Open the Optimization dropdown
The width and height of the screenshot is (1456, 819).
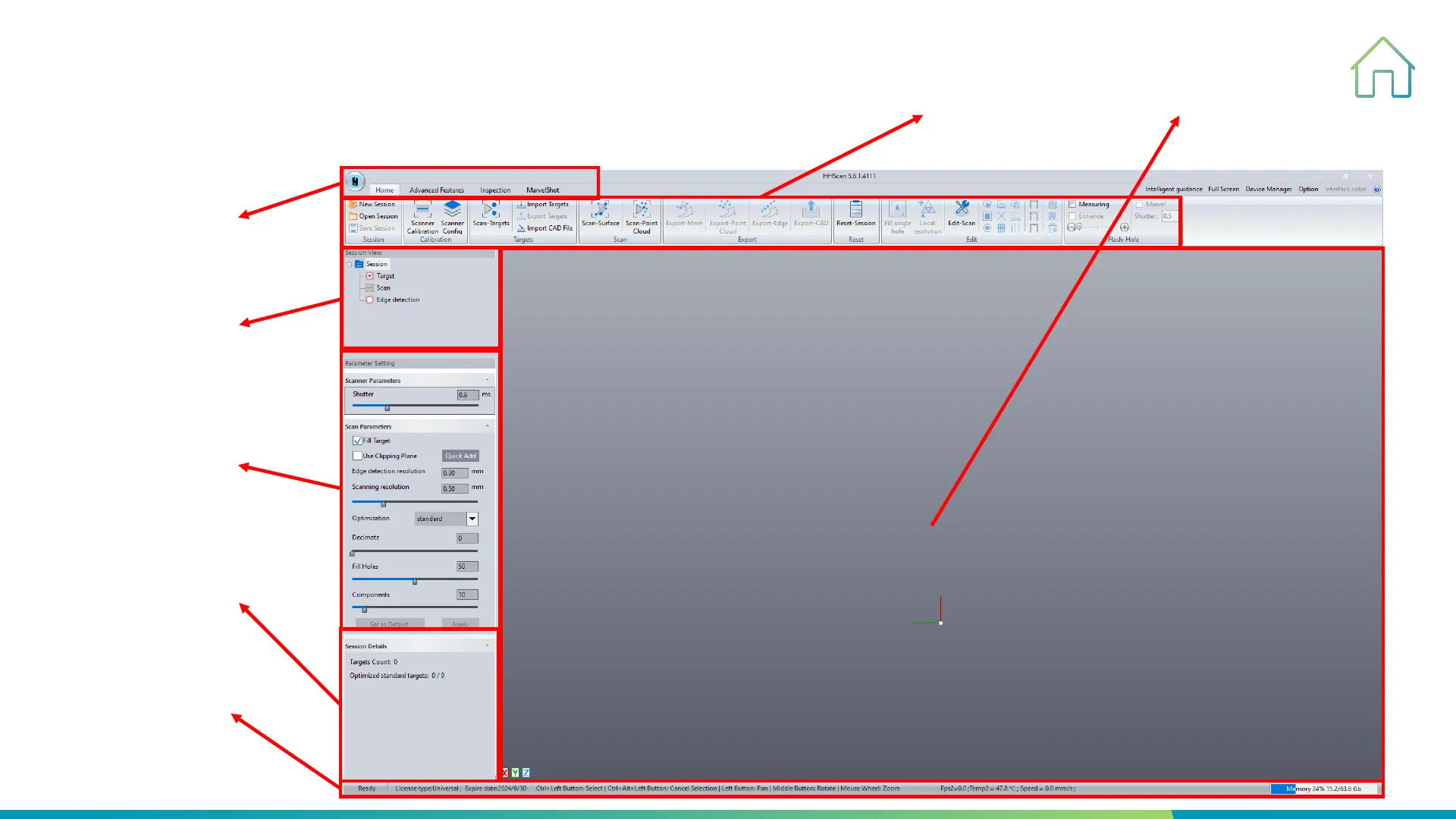472,519
